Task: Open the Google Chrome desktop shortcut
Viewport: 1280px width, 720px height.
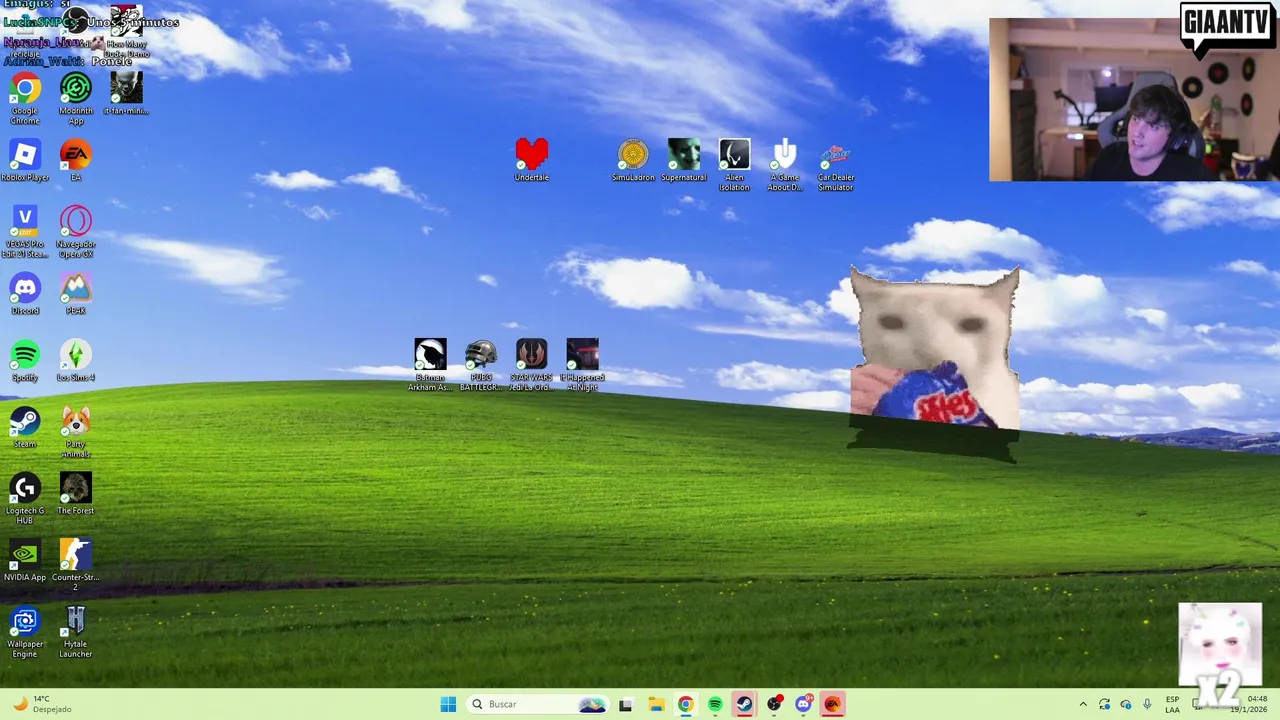Action: pos(25,98)
